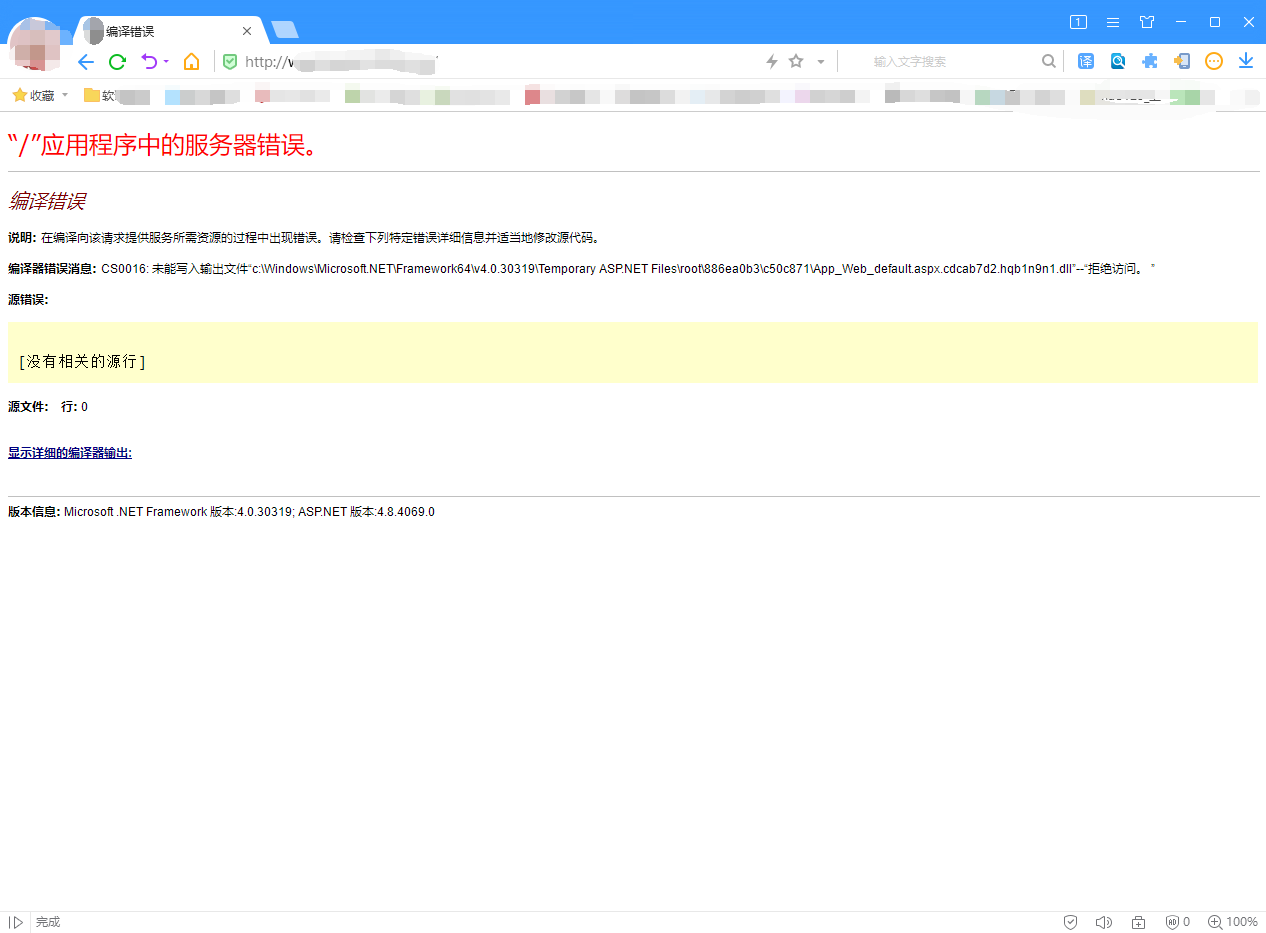1266x933 pixels.
Task: Open the translate extension icon
Action: (x=1086, y=61)
